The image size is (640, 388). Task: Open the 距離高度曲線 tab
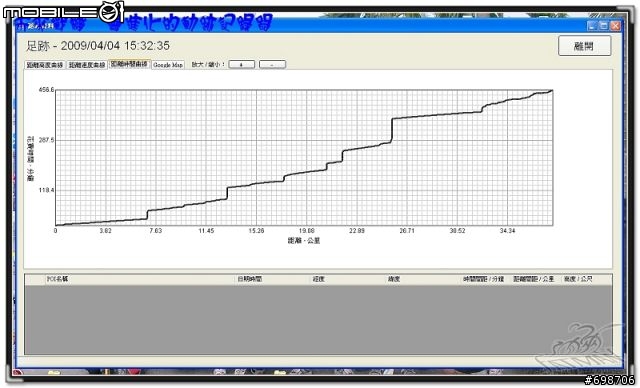(45, 65)
